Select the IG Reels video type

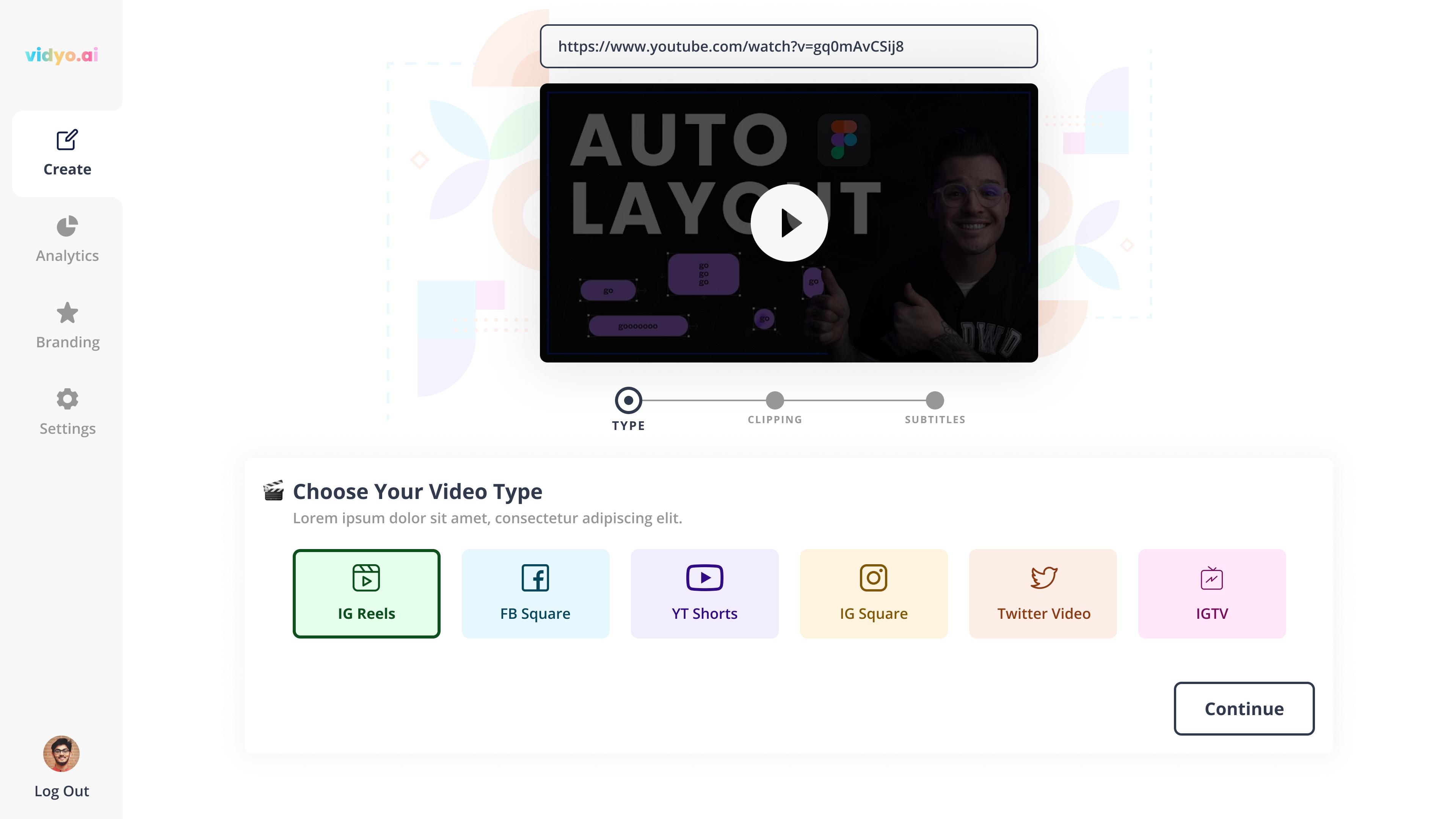tap(366, 593)
